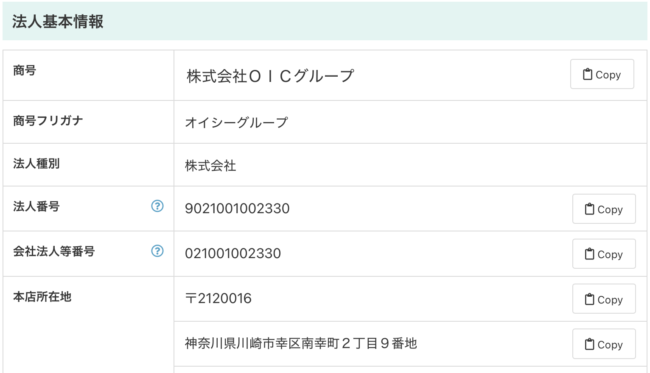Click the 株式会社 value in 法人種別 row

coord(211,166)
